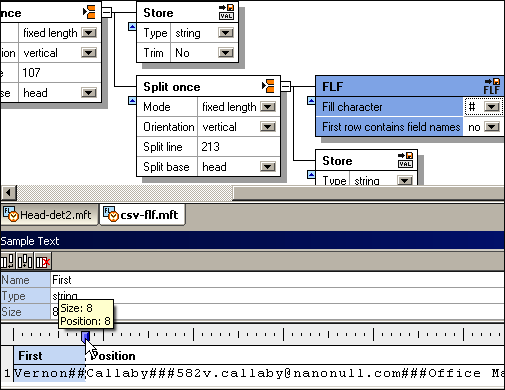Screen dimensions: 505x390
Task: Click the FLF title bar
Action: pyautogui.click(x=409, y=86)
